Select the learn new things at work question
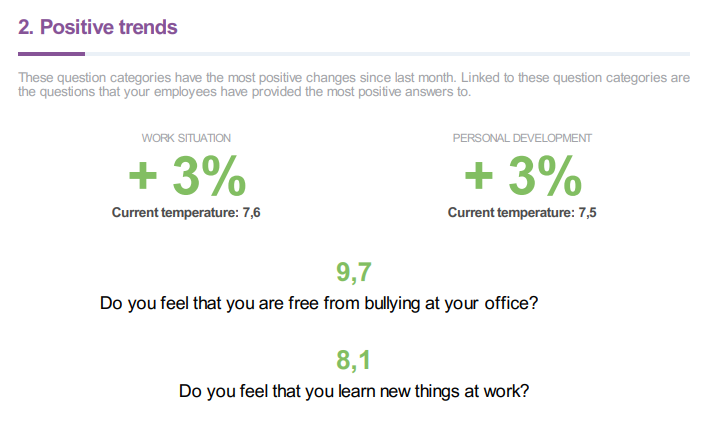The image size is (714, 422). pyautogui.click(x=354, y=391)
